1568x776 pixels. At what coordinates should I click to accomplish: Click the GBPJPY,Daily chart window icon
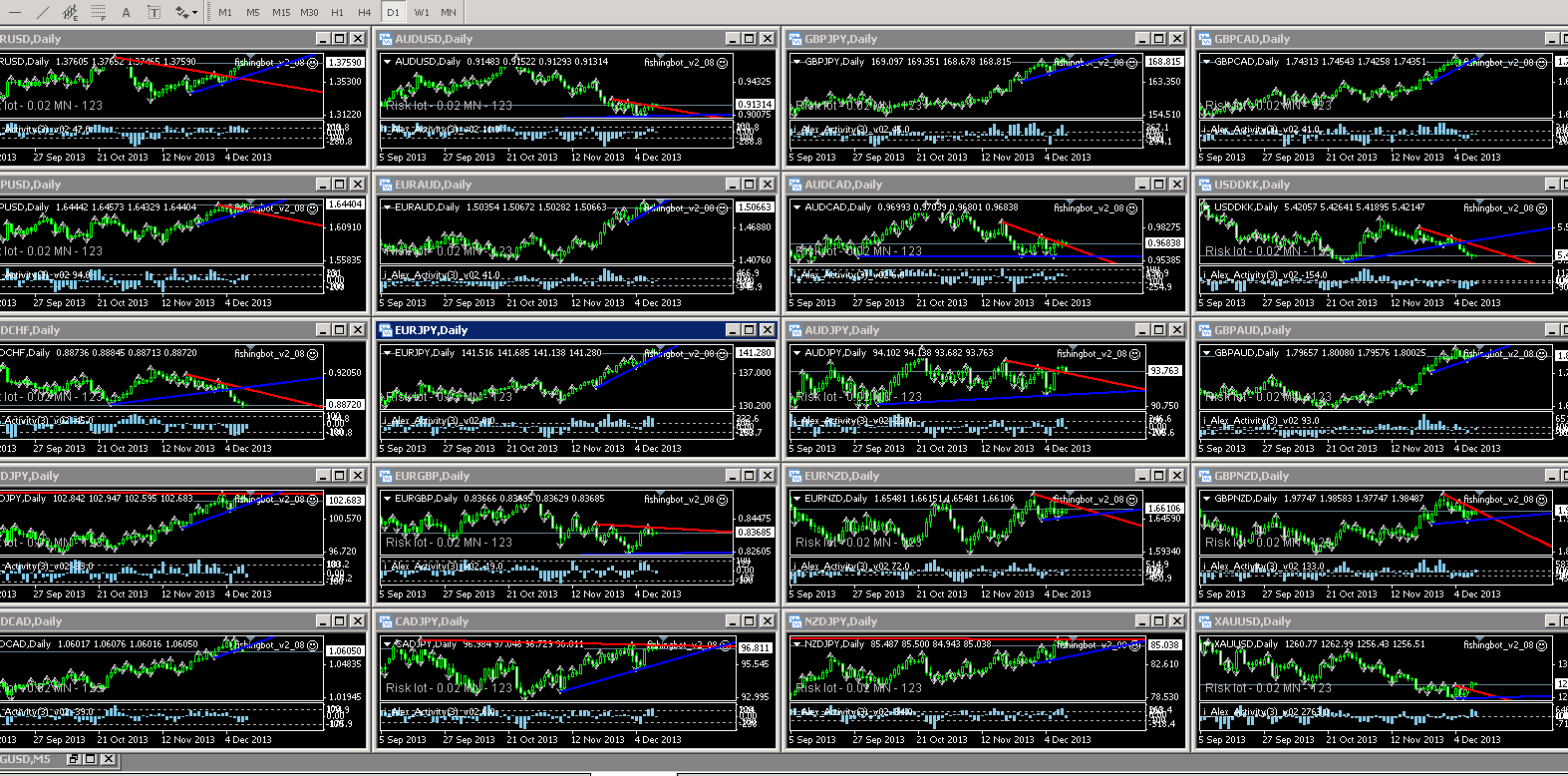[x=795, y=39]
